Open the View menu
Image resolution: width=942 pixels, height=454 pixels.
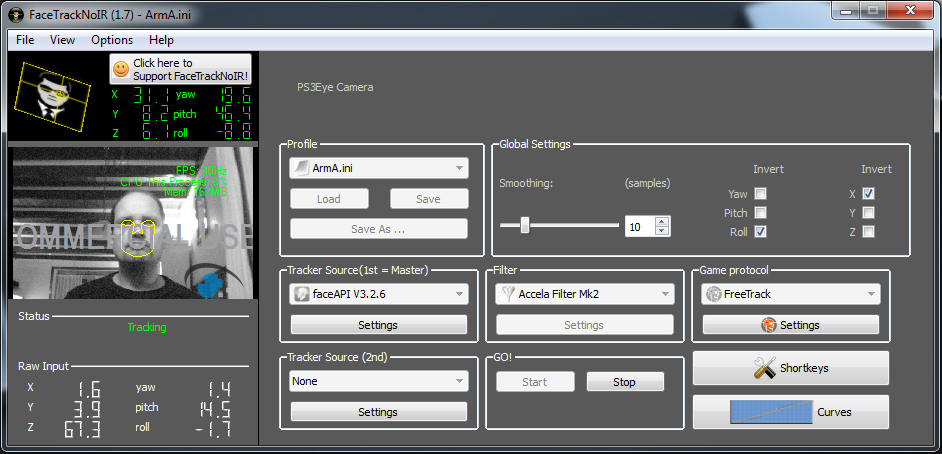coord(62,40)
